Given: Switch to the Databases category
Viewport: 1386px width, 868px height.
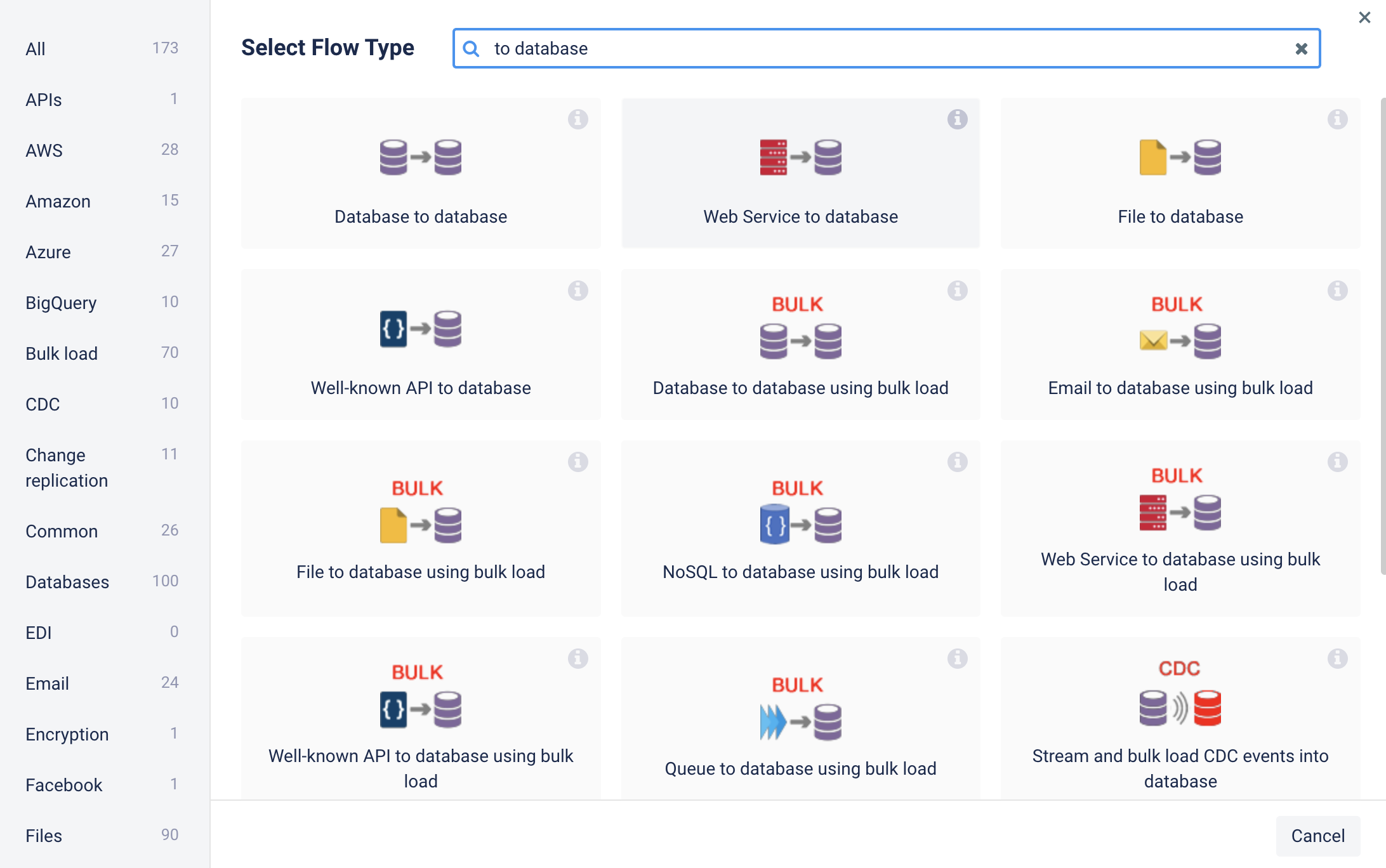Looking at the screenshot, I should pos(67,582).
